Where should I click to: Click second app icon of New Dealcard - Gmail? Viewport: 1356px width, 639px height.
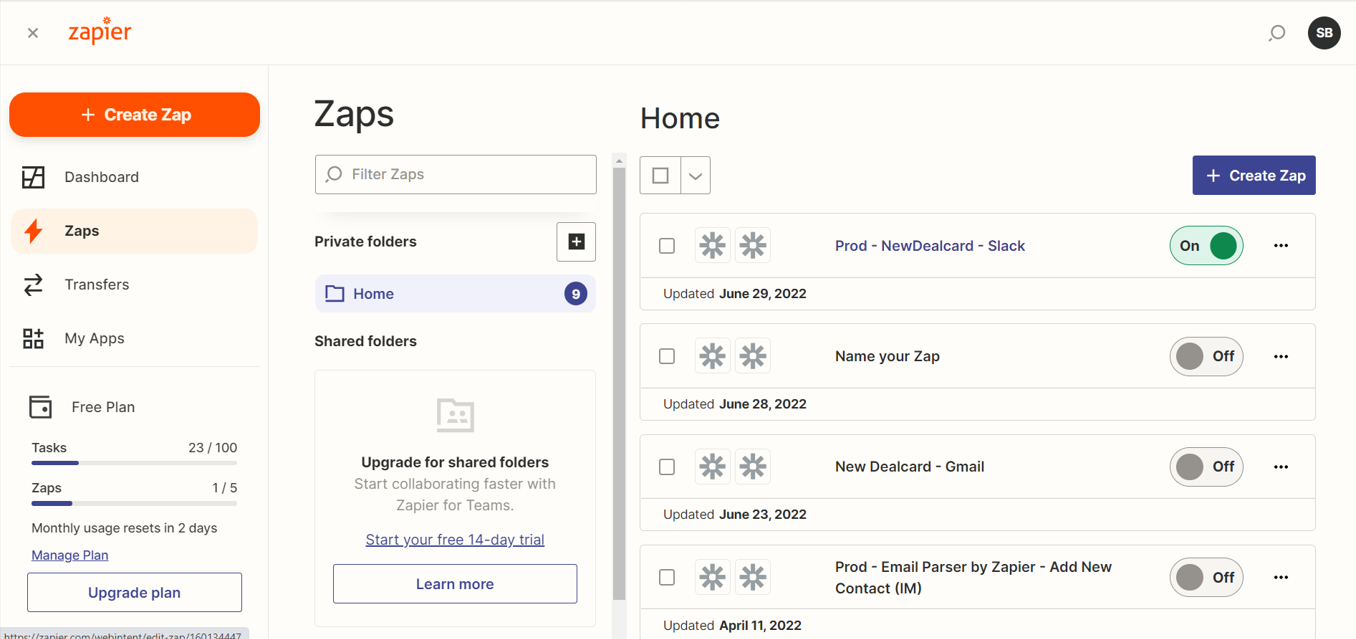(753, 467)
